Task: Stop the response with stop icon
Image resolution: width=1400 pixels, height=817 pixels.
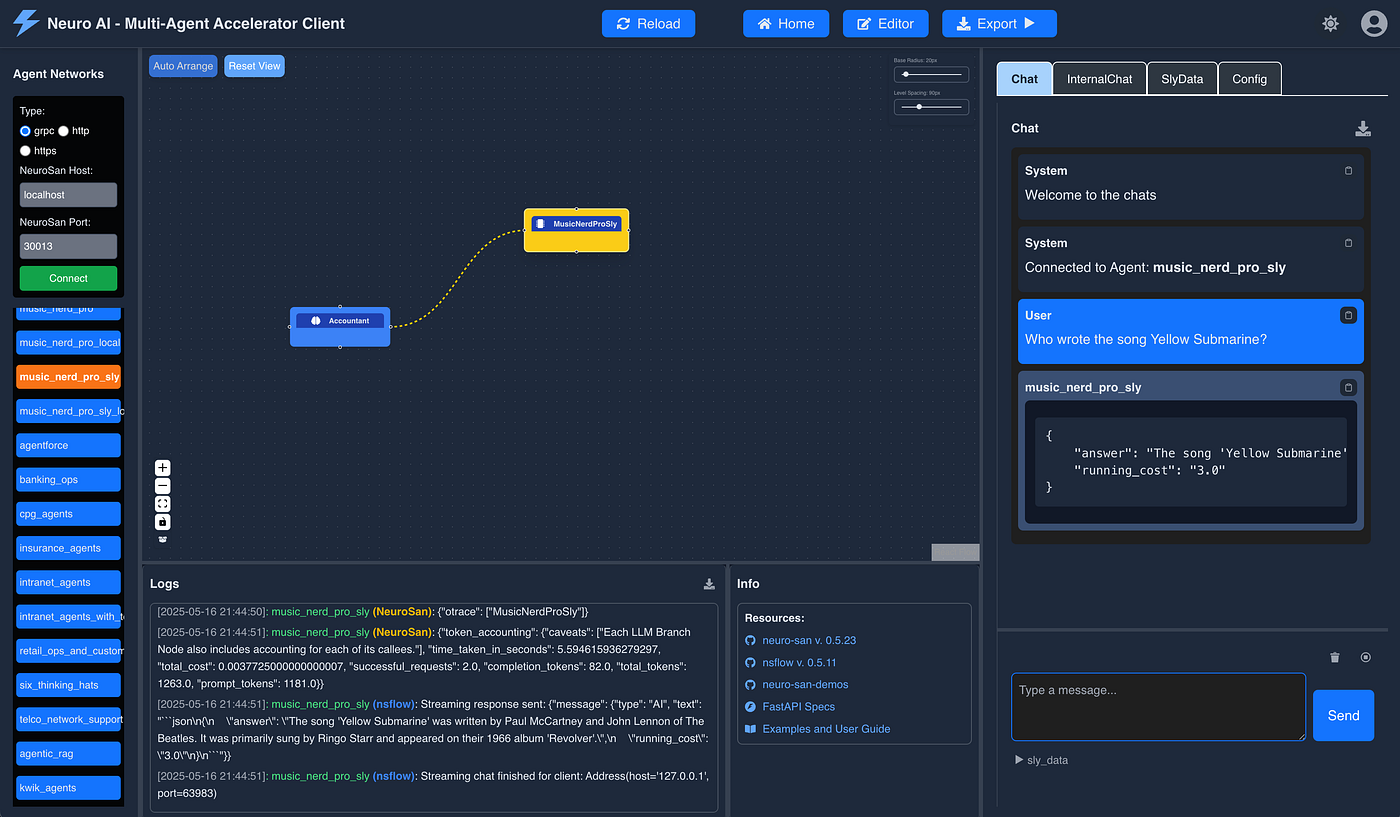Action: [x=1365, y=657]
